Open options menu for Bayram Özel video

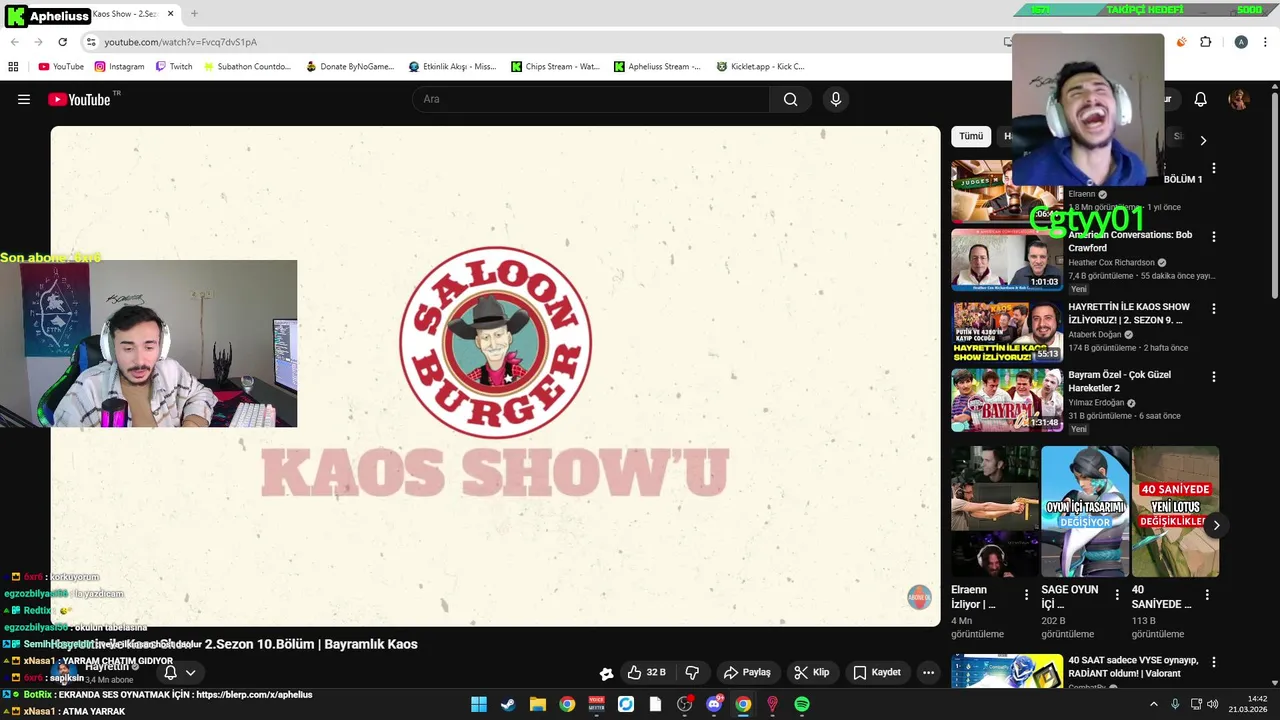point(1214,377)
